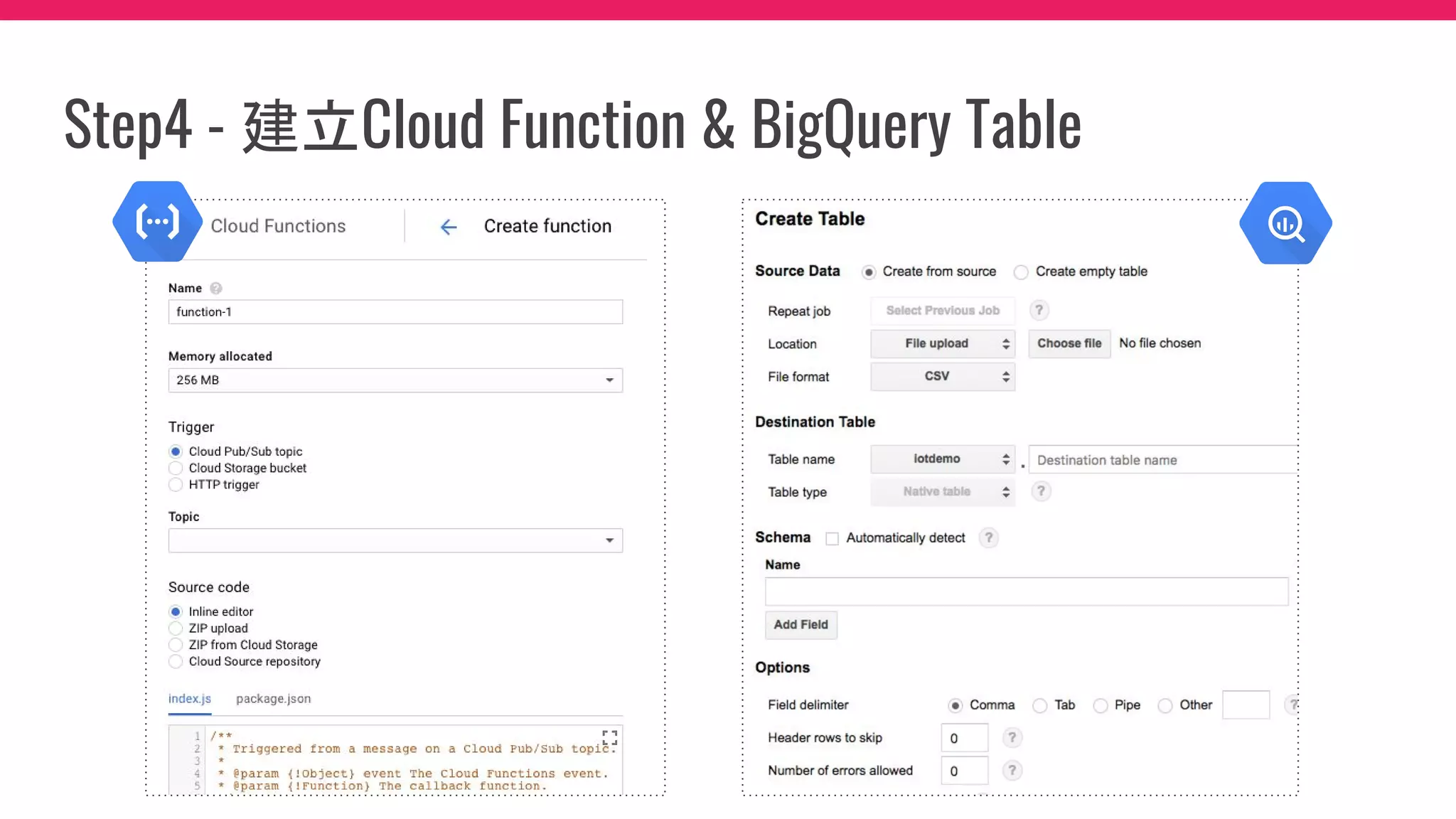Click the schema Name input field
The width and height of the screenshot is (1456, 819).
pos(1027,591)
